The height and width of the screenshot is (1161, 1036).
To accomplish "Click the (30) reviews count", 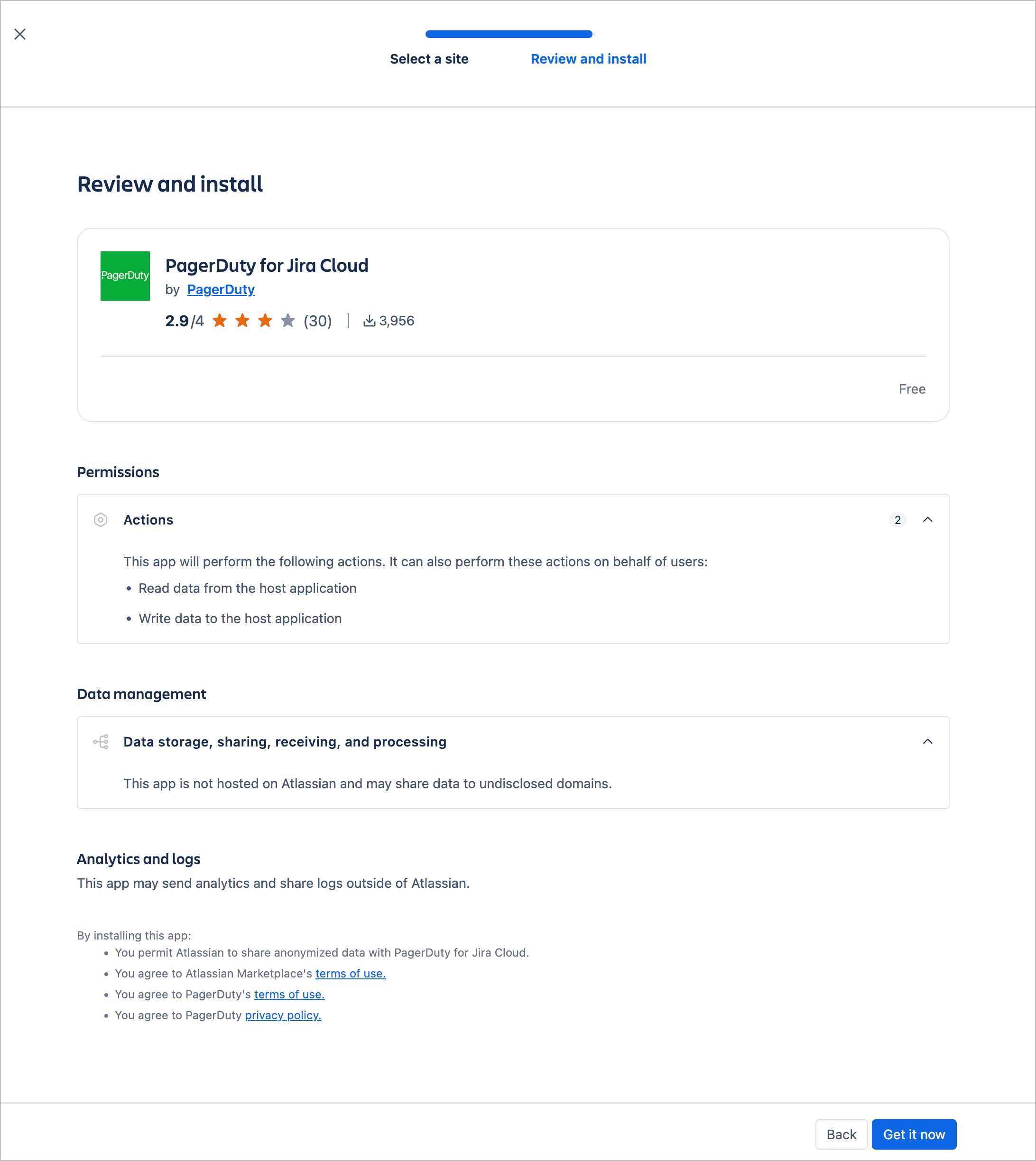I will click(x=318, y=321).
